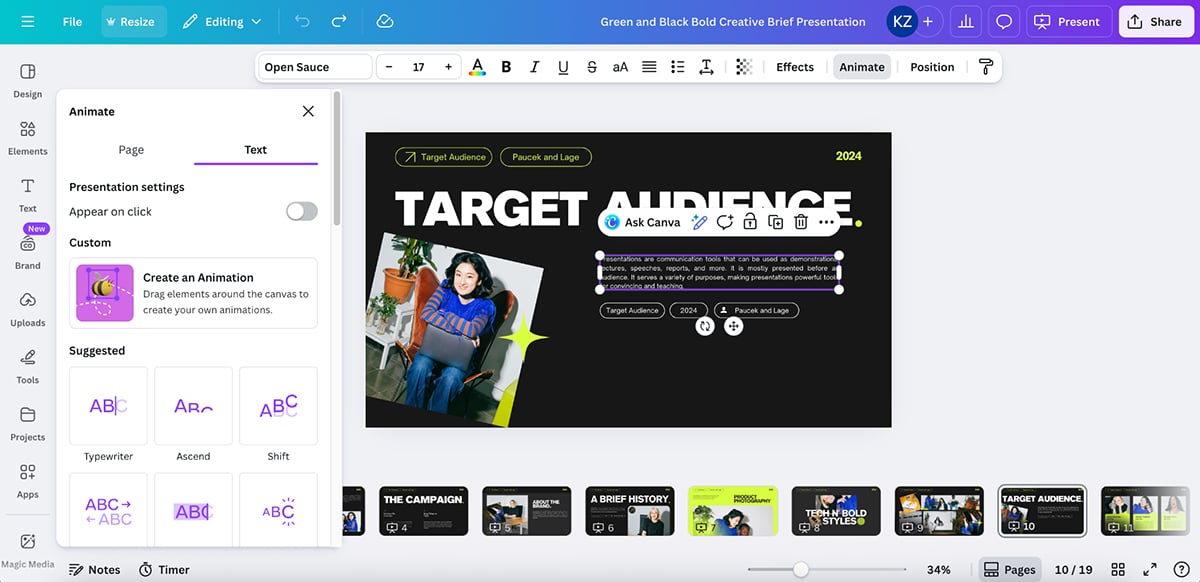Duplicate the selected element on canvas

tap(774, 222)
